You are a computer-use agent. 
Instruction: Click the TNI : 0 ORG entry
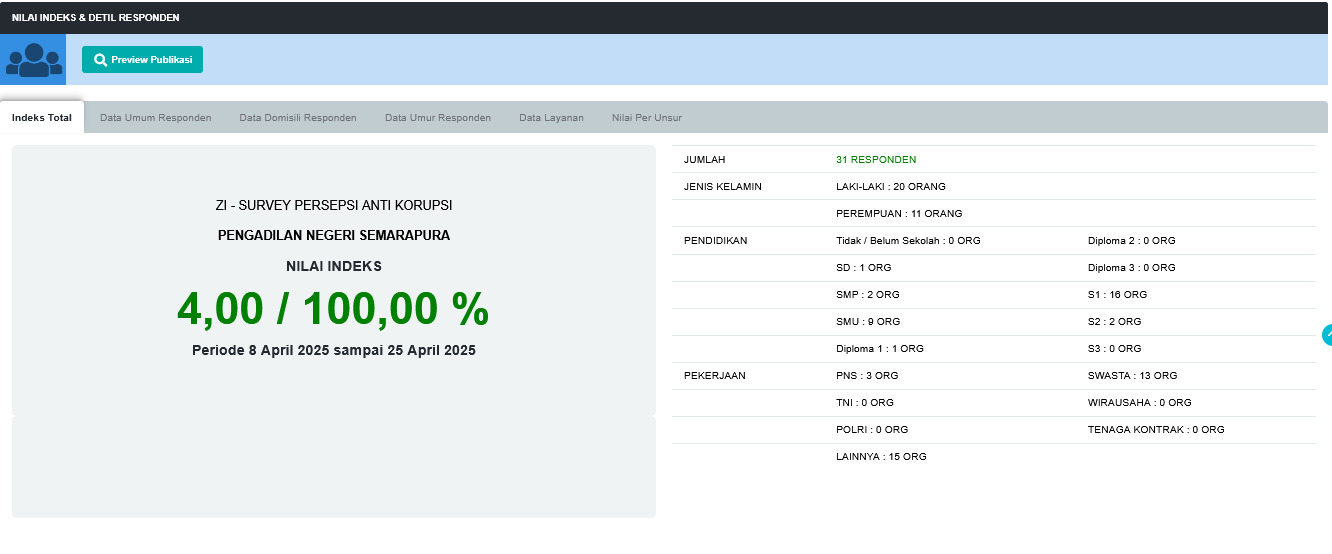pyautogui.click(x=865, y=403)
